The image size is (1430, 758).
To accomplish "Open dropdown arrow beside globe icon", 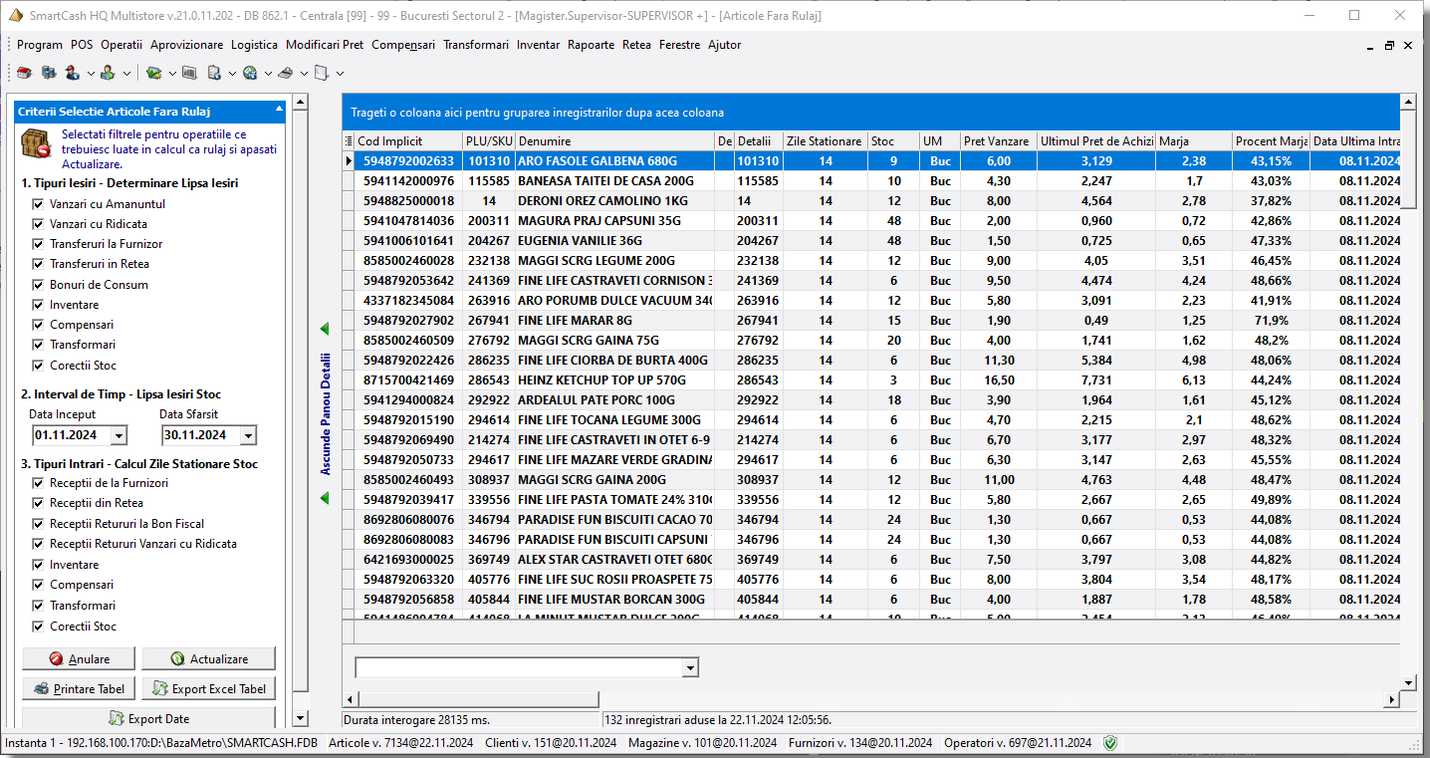I will point(268,73).
